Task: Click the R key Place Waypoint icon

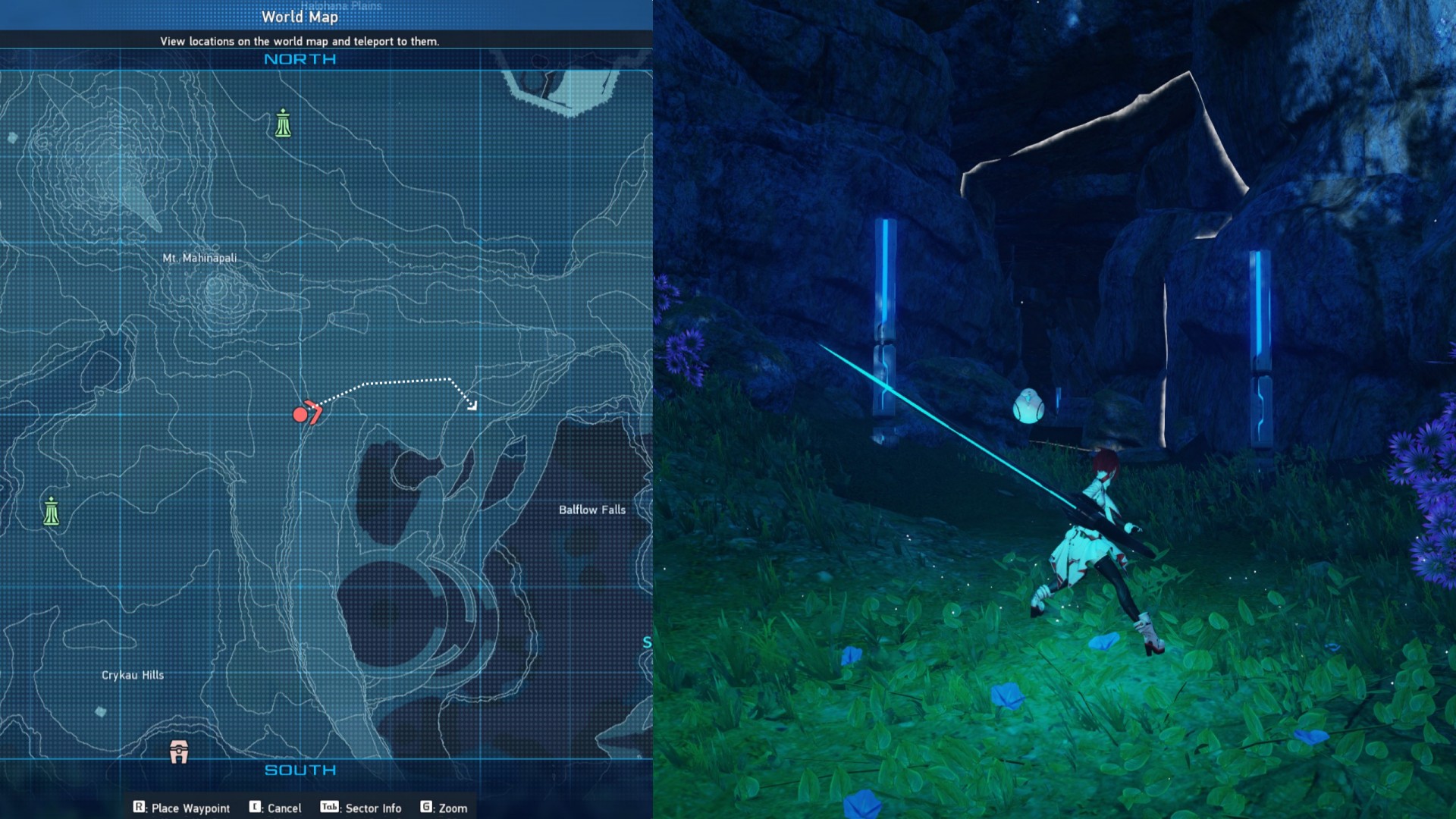Action: [139, 807]
